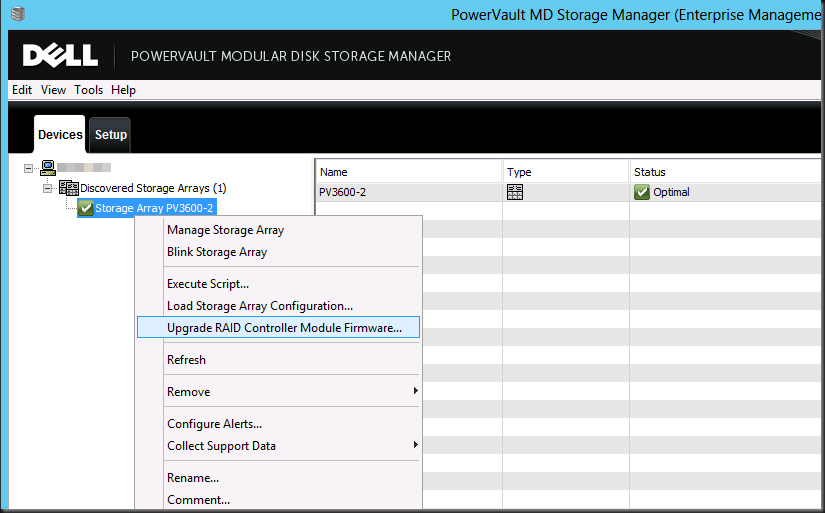The height and width of the screenshot is (513, 825).
Task: Choose Rename... from context menu
Action: (x=278, y=478)
